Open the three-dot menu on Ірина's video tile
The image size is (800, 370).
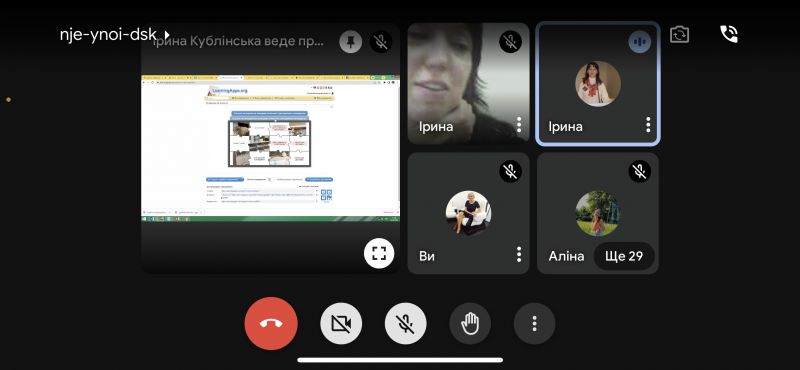pos(518,125)
